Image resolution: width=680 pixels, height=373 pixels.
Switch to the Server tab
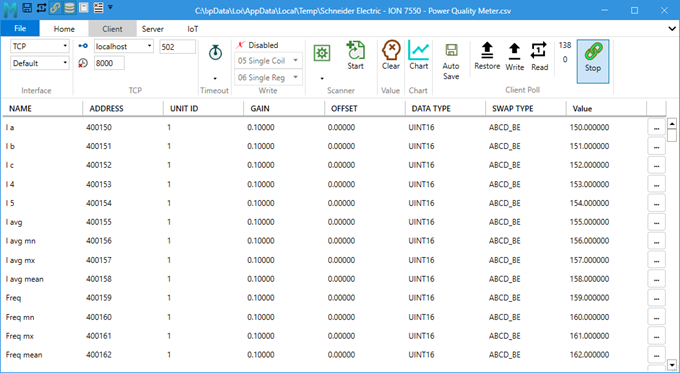point(153,29)
